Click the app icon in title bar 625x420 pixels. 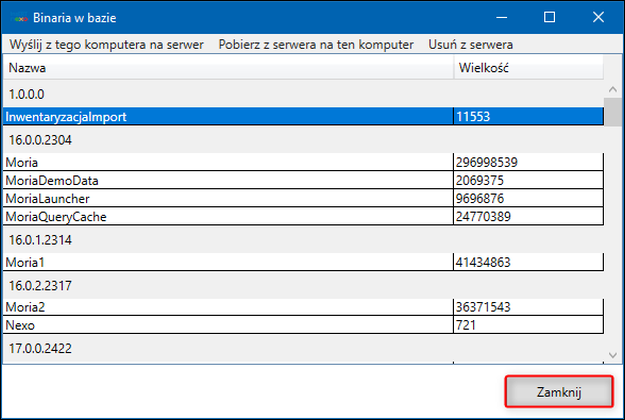point(19,18)
